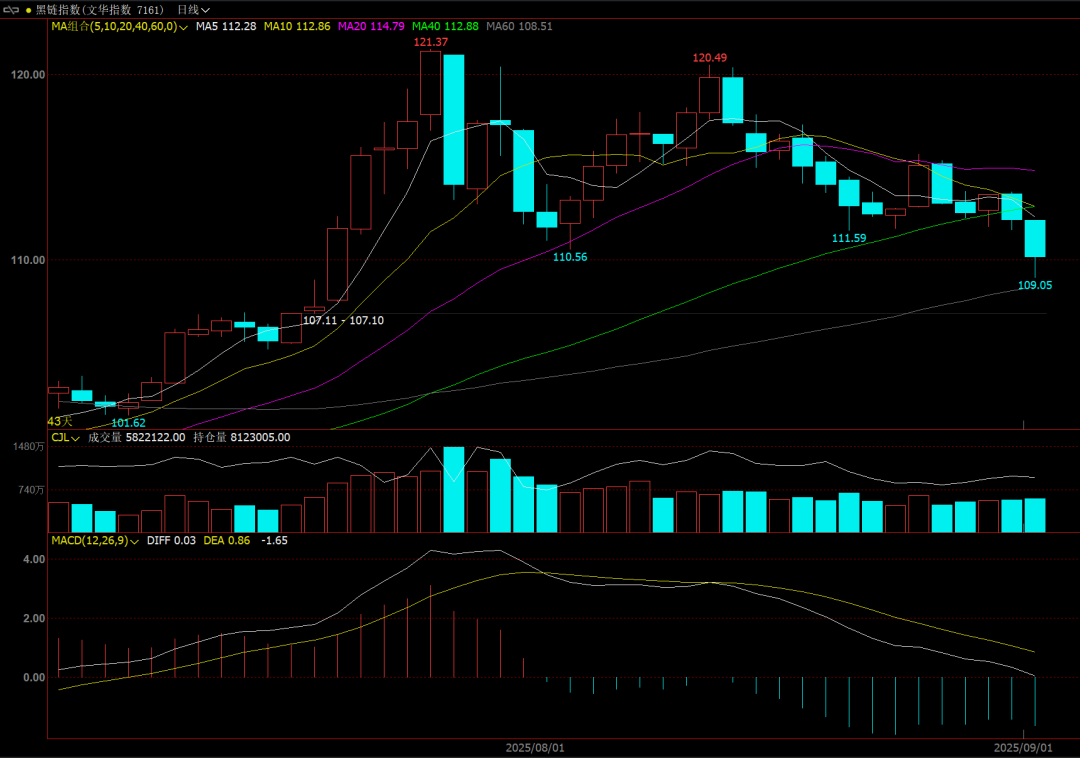Click the yellow dot before 黑链指数
The width and height of the screenshot is (1080, 758).
pos(28,10)
